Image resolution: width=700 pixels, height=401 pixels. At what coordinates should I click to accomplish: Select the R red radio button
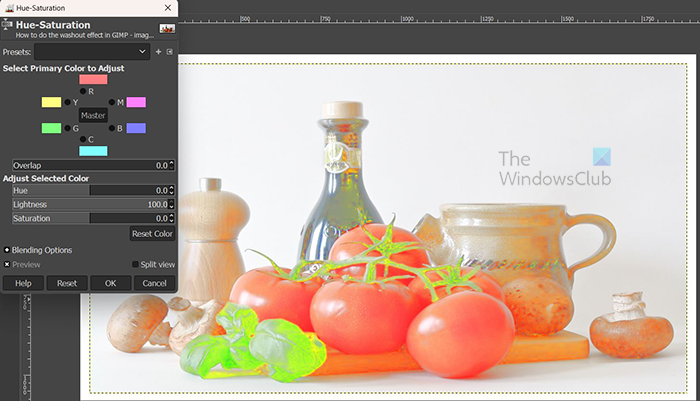click(x=83, y=91)
